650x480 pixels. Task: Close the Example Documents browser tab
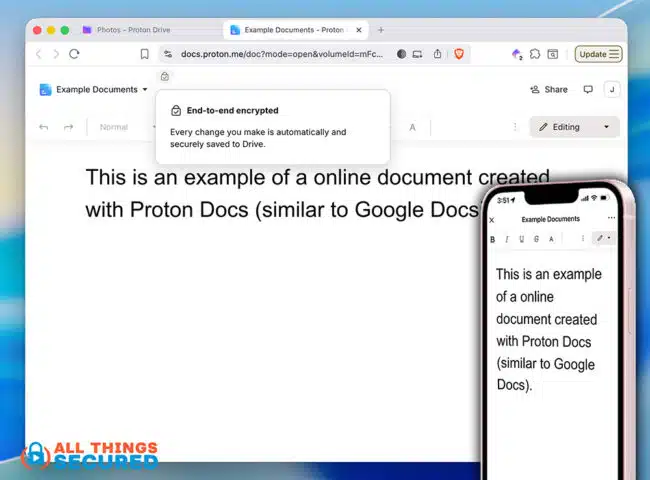point(359,30)
